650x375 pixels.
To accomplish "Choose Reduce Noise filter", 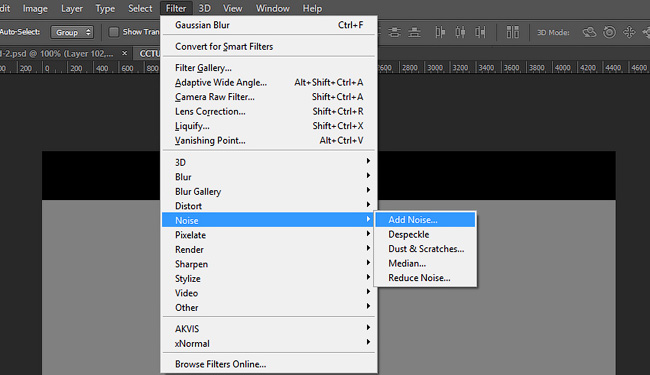I will pyautogui.click(x=425, y=278).
